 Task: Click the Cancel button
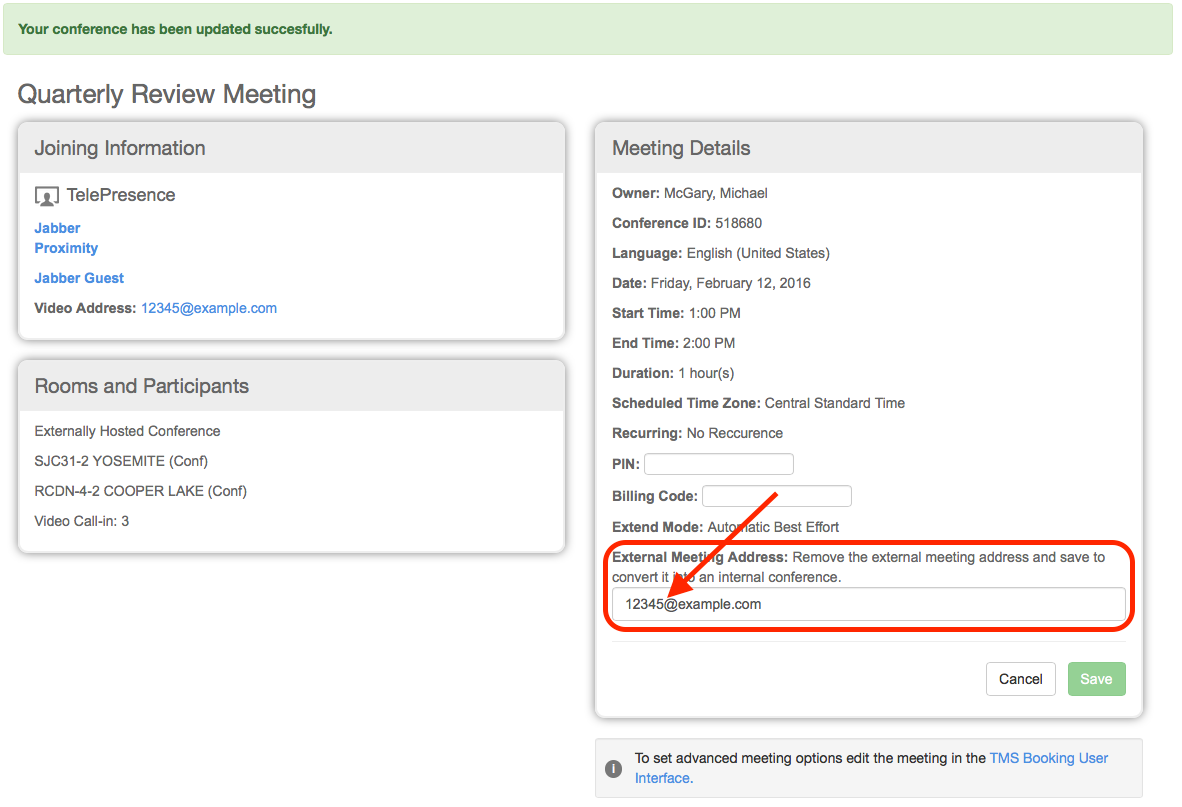pos(1021,679)
